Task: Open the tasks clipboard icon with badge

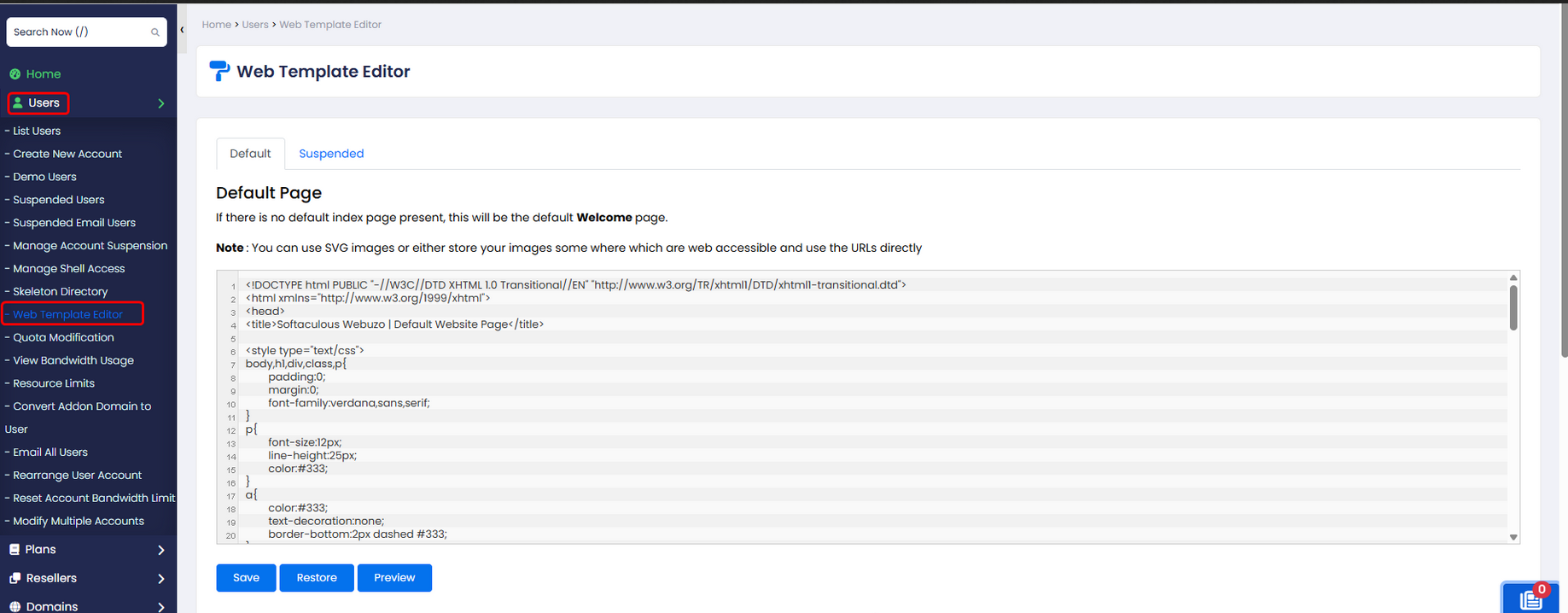Action: coord(1531,599)
